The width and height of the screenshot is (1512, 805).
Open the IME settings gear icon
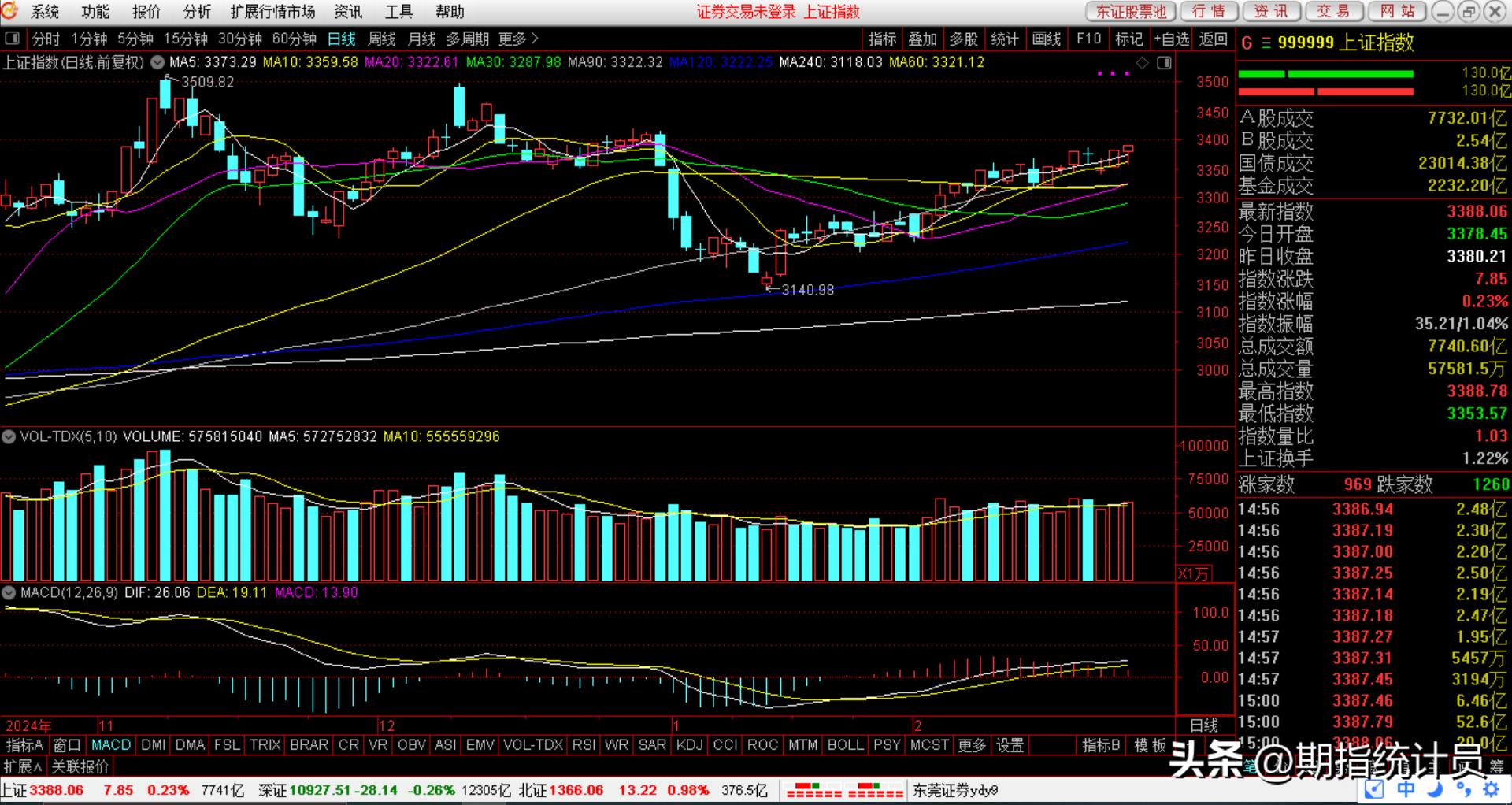point(1491,788)
